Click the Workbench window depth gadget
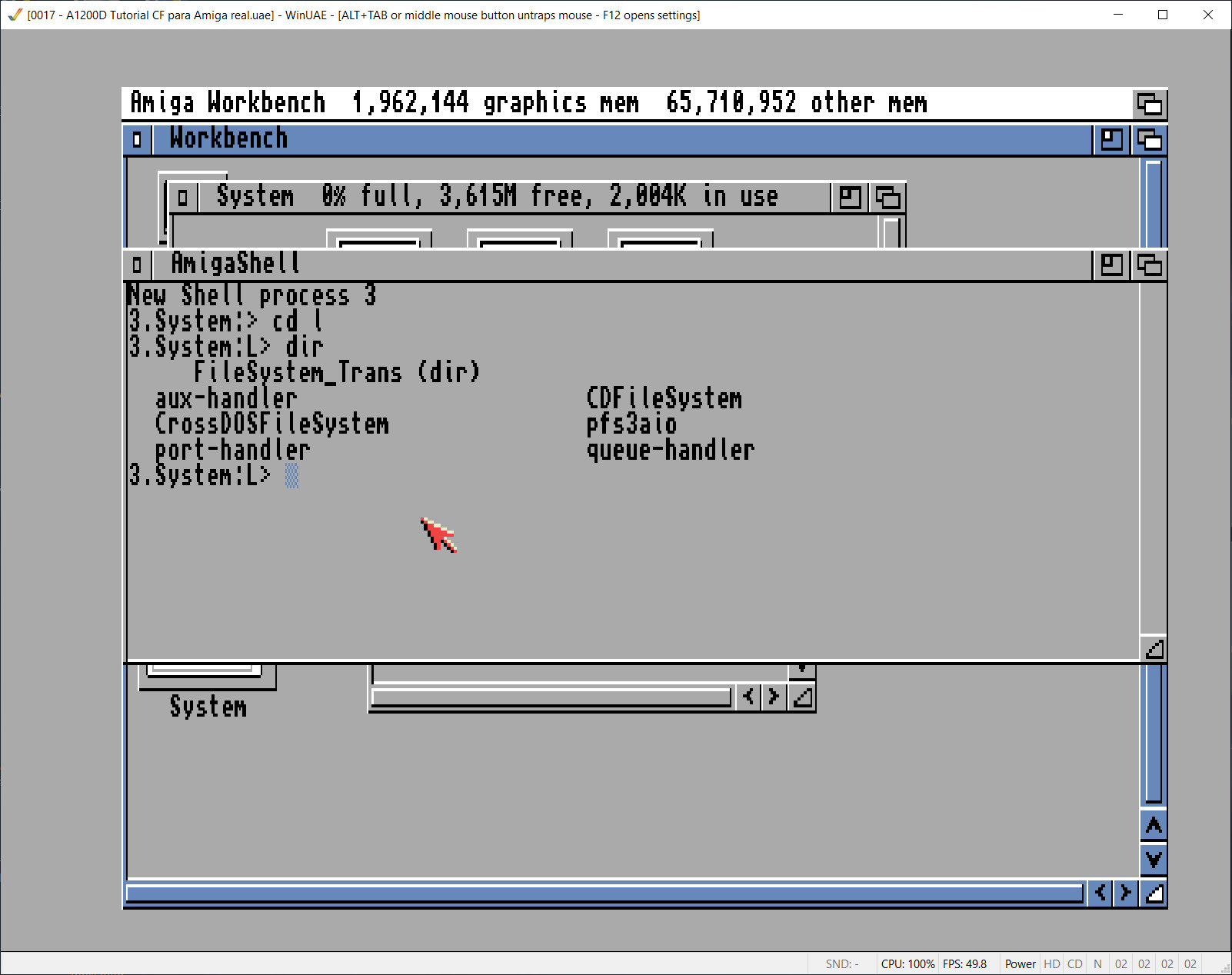 point(1150,139)
